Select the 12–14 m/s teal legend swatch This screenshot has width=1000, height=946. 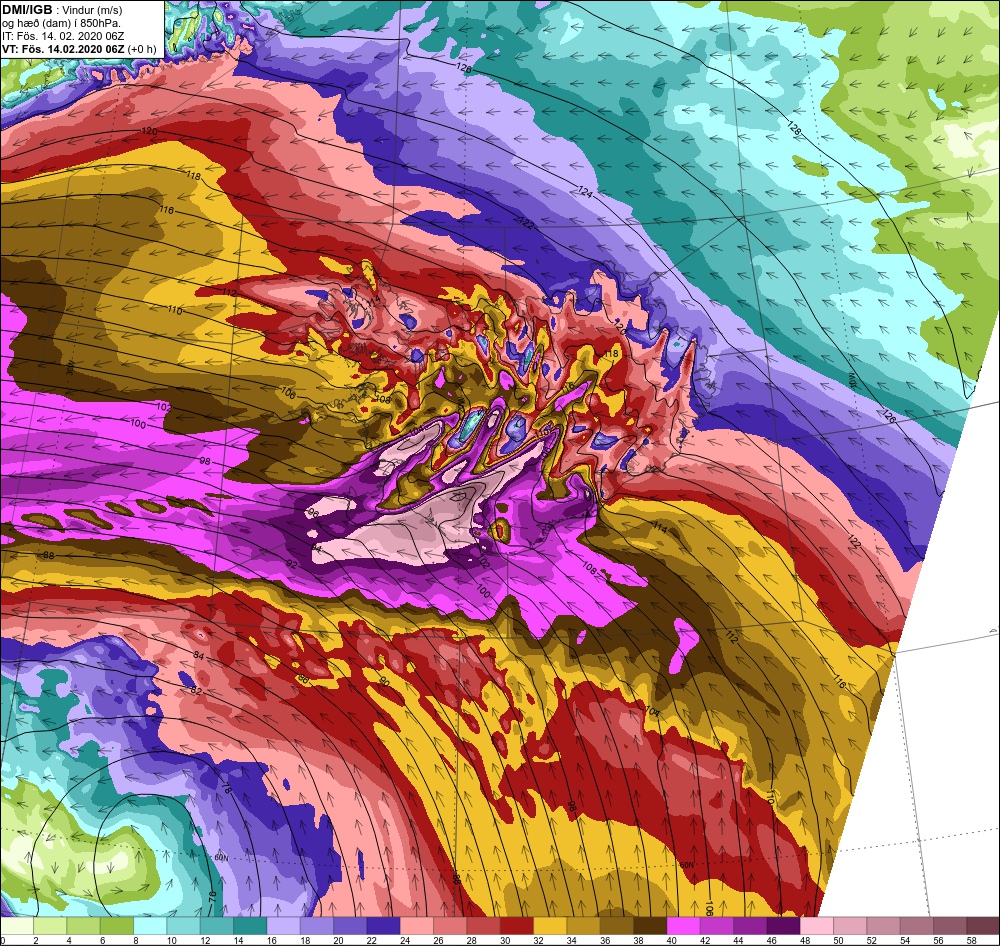(216, 926)
